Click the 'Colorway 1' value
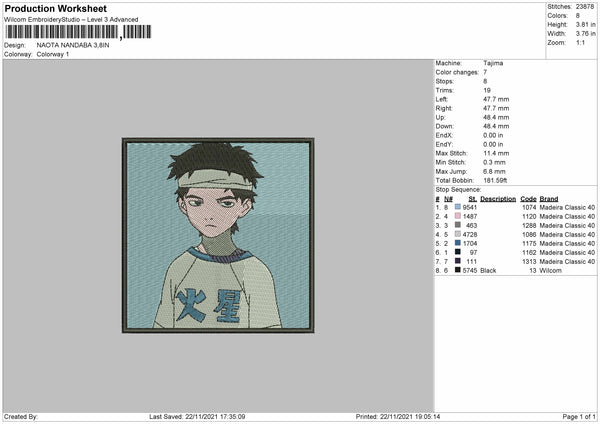 coord(53,54)
